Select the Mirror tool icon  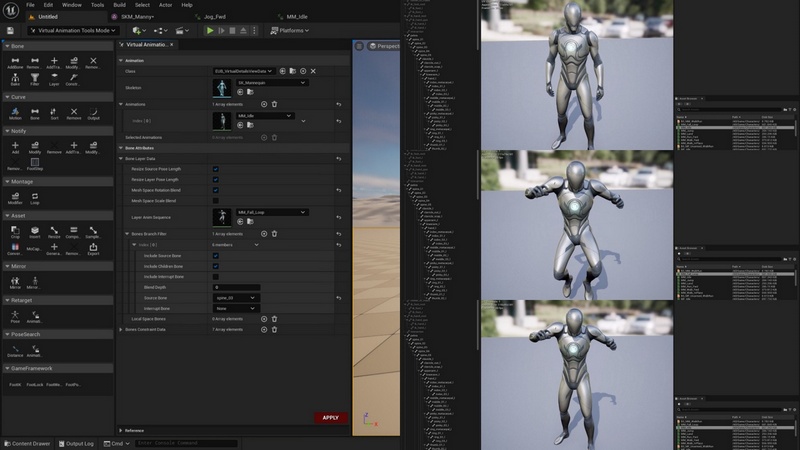15,283
